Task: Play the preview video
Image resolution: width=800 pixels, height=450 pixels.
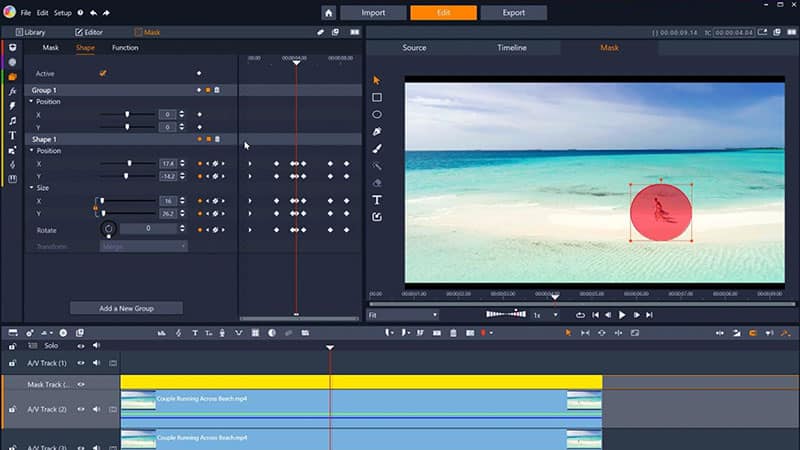Action: pyautogui.click(x=622, y=315)
